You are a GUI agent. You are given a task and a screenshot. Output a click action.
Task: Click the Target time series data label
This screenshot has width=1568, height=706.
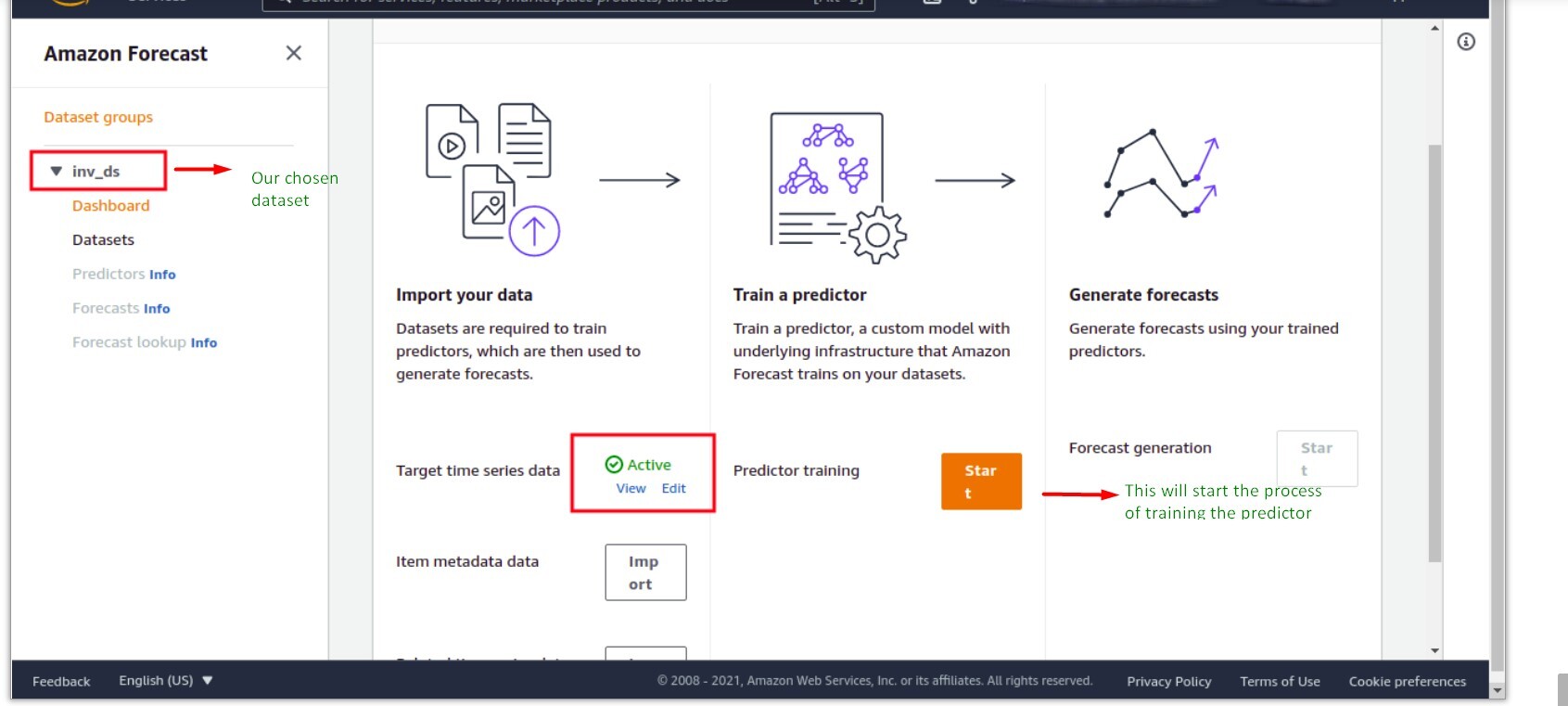[x=478, y=470]
